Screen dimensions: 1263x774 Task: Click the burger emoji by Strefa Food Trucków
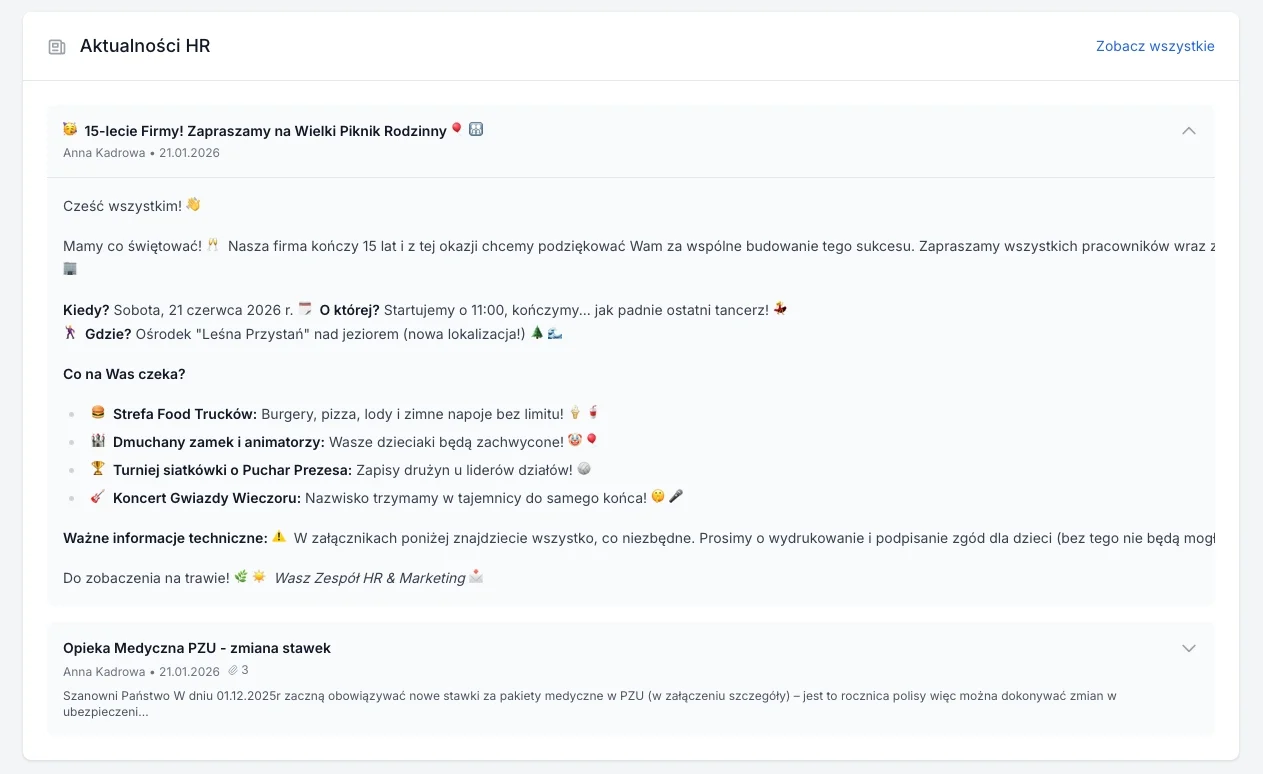(98, 413)
